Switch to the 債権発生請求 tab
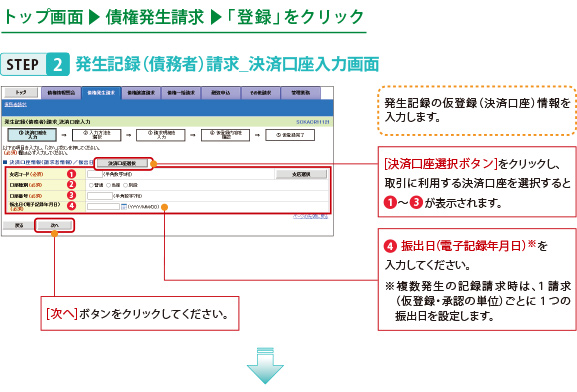The width and height of the screenshot is (577, 392). (x=101, y=93)
